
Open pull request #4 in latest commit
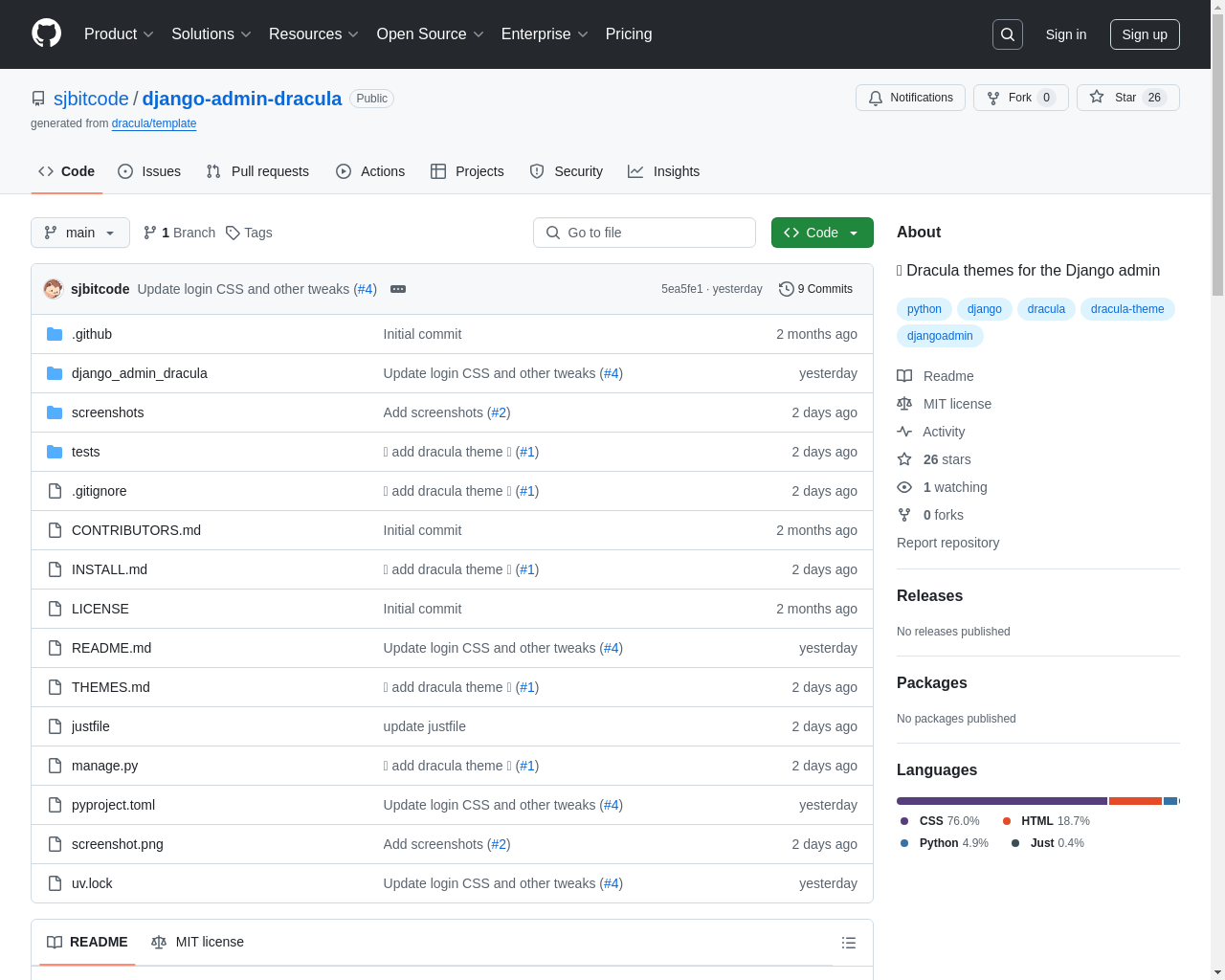click(x=365, y=289)
